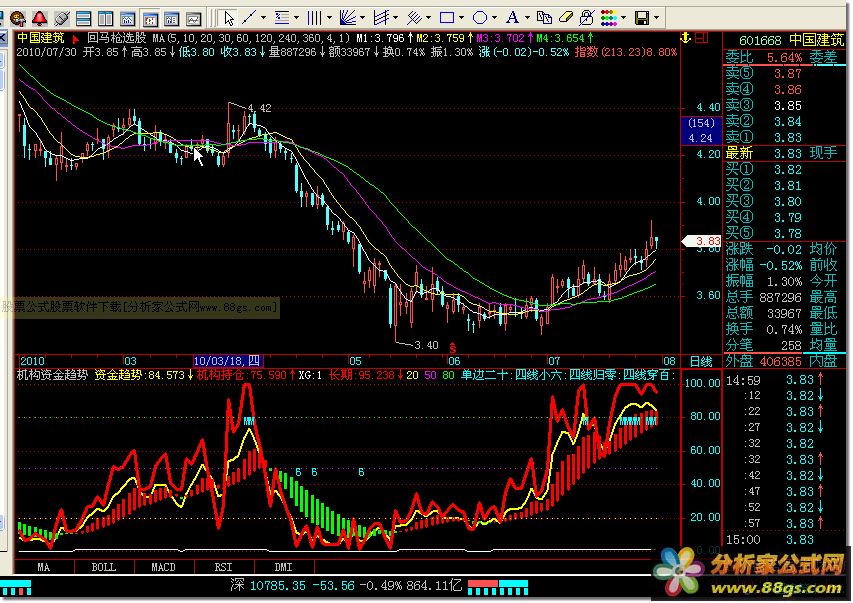Click the eraser tool icon
Image resolution: width=853 pixels, height=603 pixels.
[567, 17]
